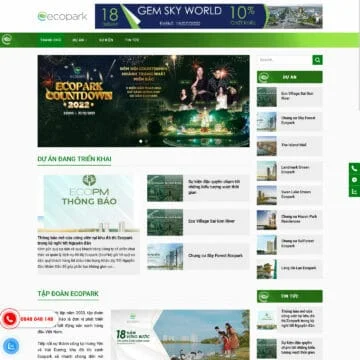Screen dimensions: 360x360
Task: Open sidebar thumbnail for Eco Village Sai Gon River
Action: point(267,97)
